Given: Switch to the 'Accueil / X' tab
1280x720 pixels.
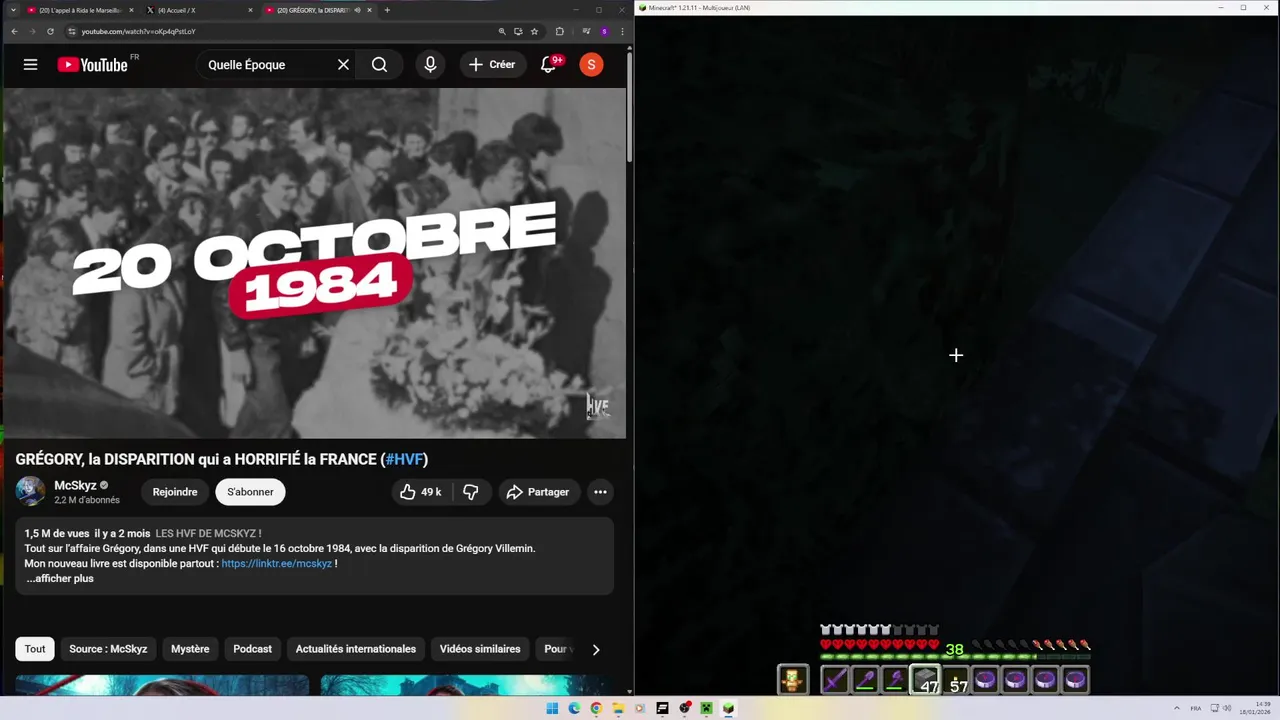Looking at the screenshot, I should 198,10.
